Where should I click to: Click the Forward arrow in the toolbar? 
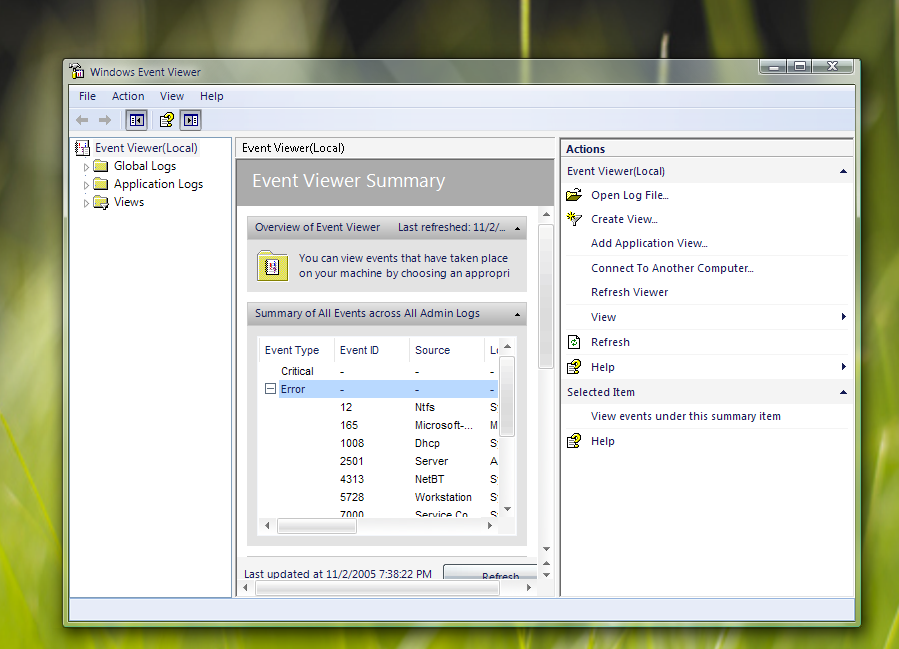click(104, 120)
